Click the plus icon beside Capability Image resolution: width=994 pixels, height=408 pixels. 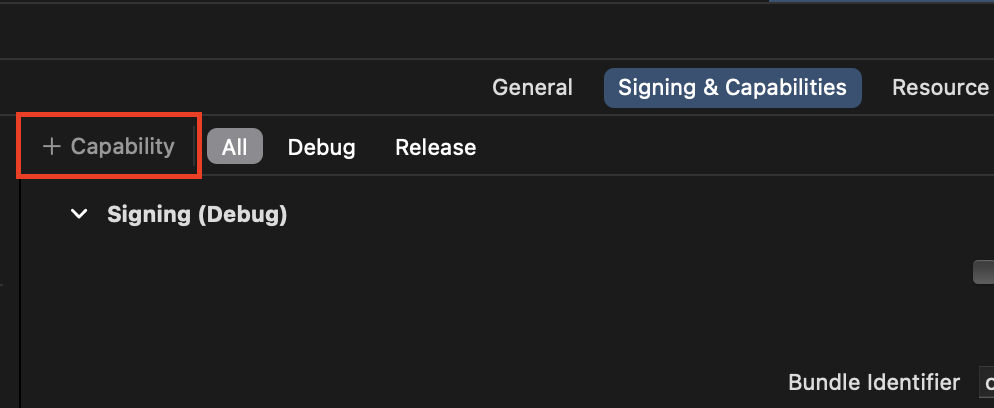(52, 147)
